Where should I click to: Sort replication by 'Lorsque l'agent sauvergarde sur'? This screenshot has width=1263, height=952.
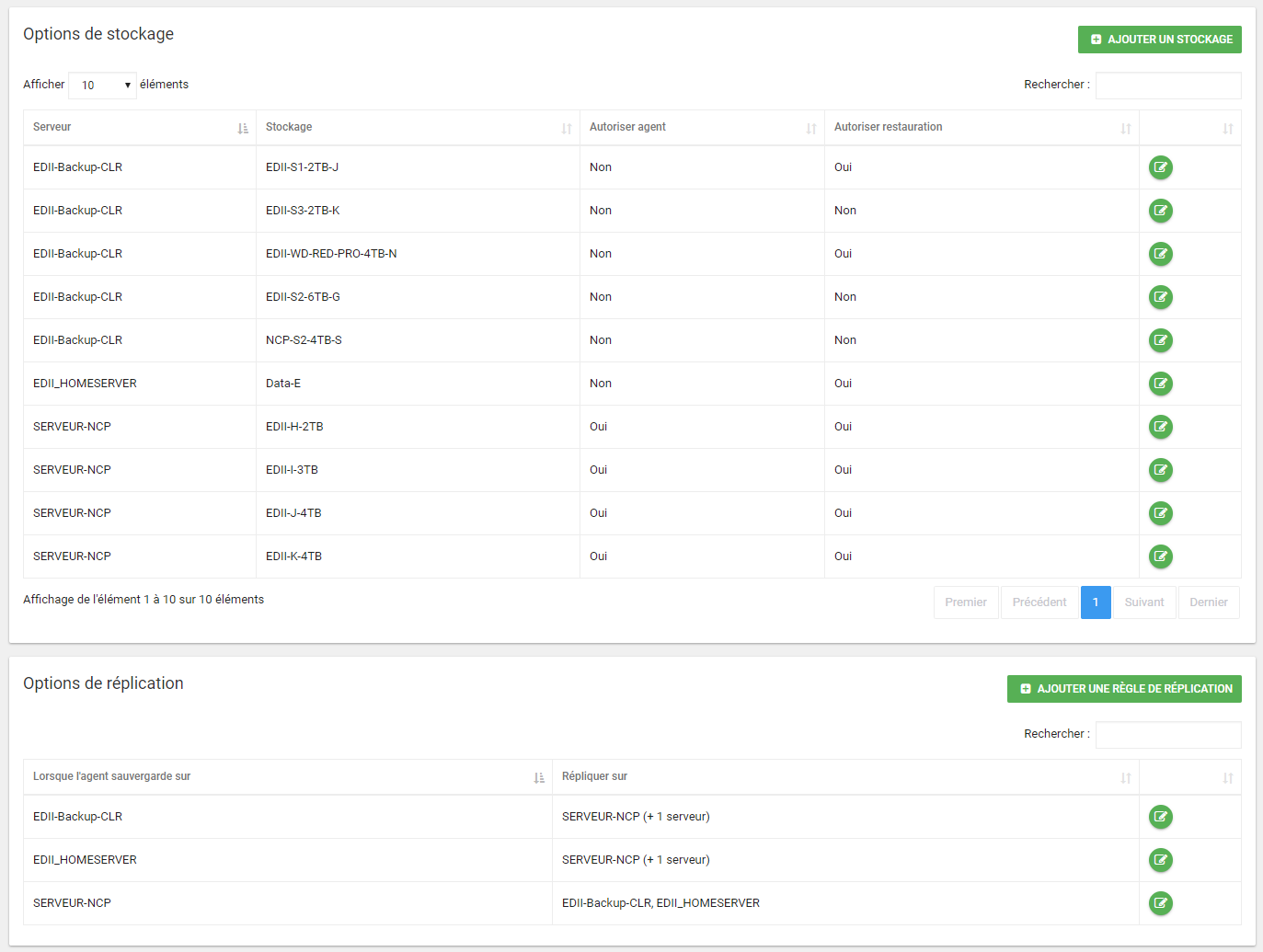point(288,777)
